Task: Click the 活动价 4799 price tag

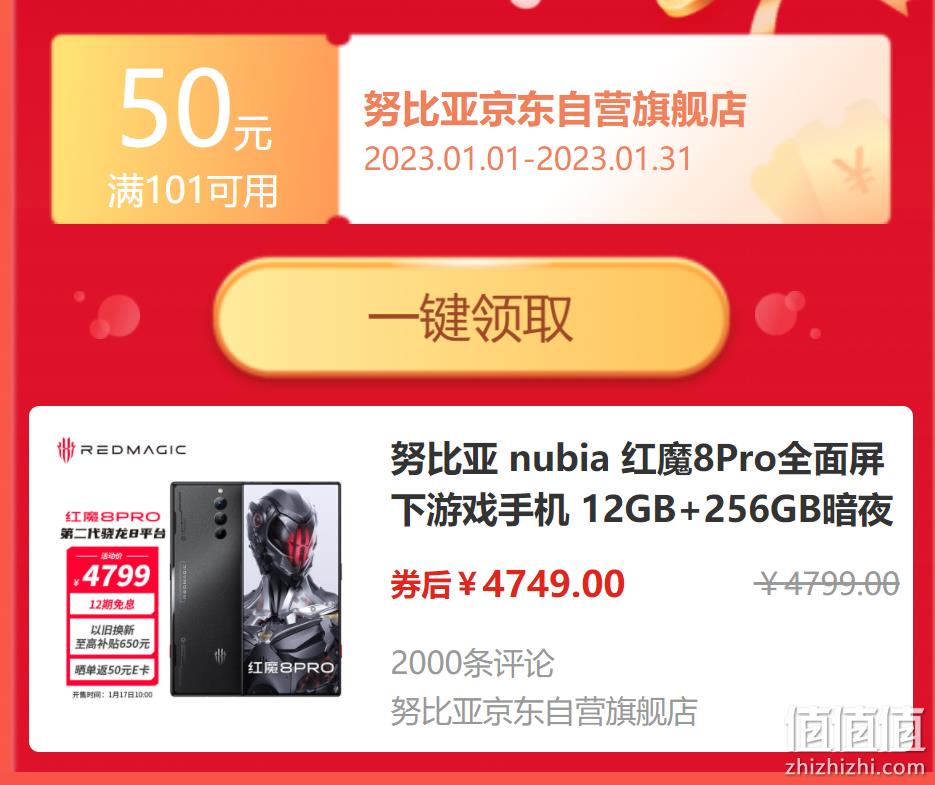Action: pos(112,571)
